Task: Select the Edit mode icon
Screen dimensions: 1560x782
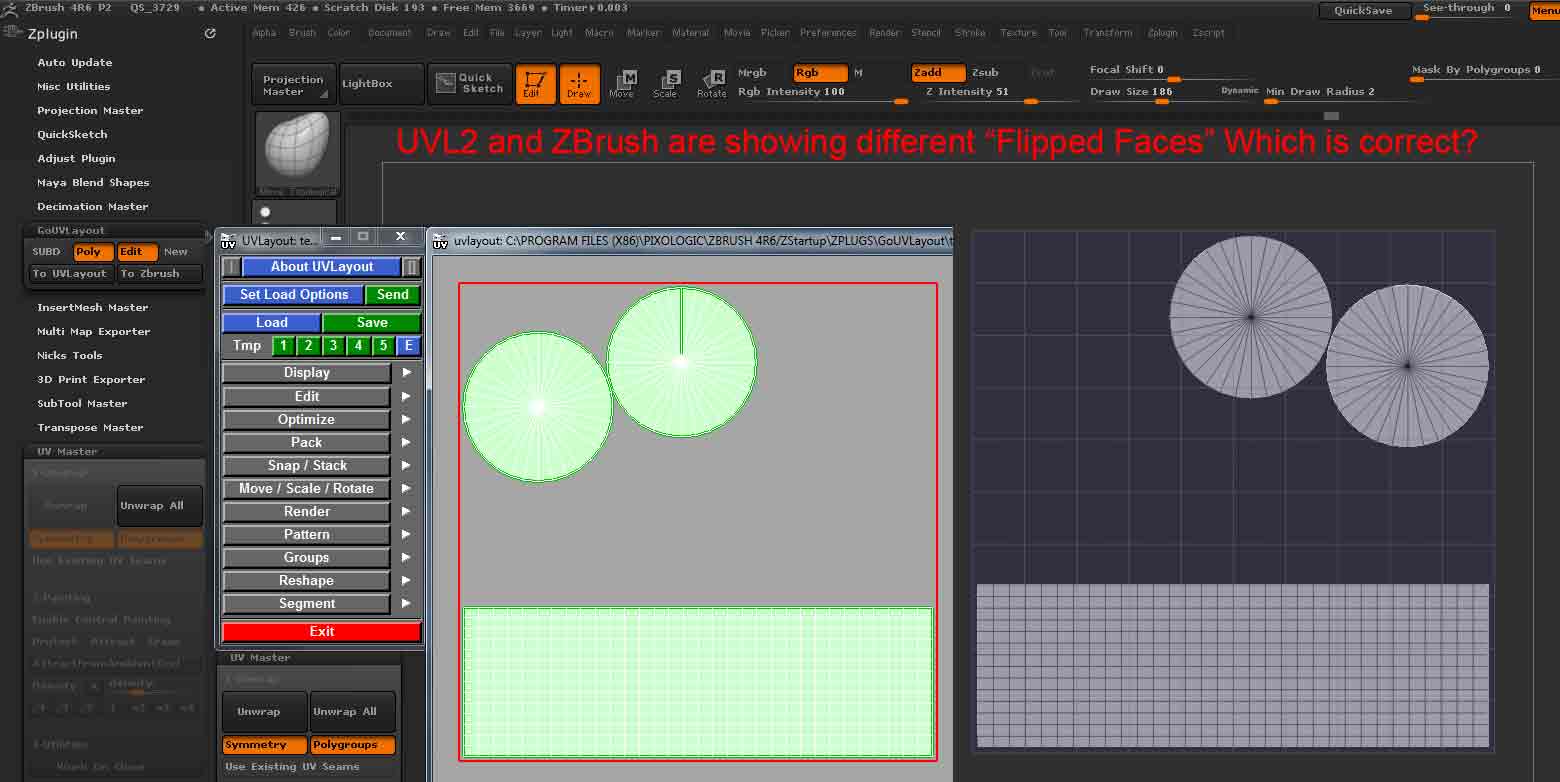Action: [x=535, y=84]
